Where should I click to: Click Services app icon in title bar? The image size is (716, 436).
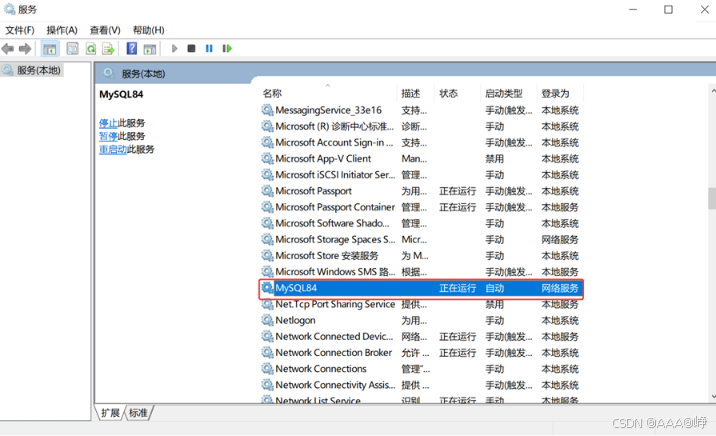9,9
